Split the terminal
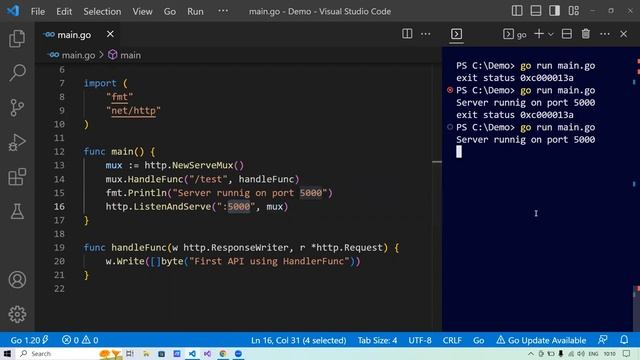Image resolution: width=640 pixels, height=360 pixels. coord(567,34)
